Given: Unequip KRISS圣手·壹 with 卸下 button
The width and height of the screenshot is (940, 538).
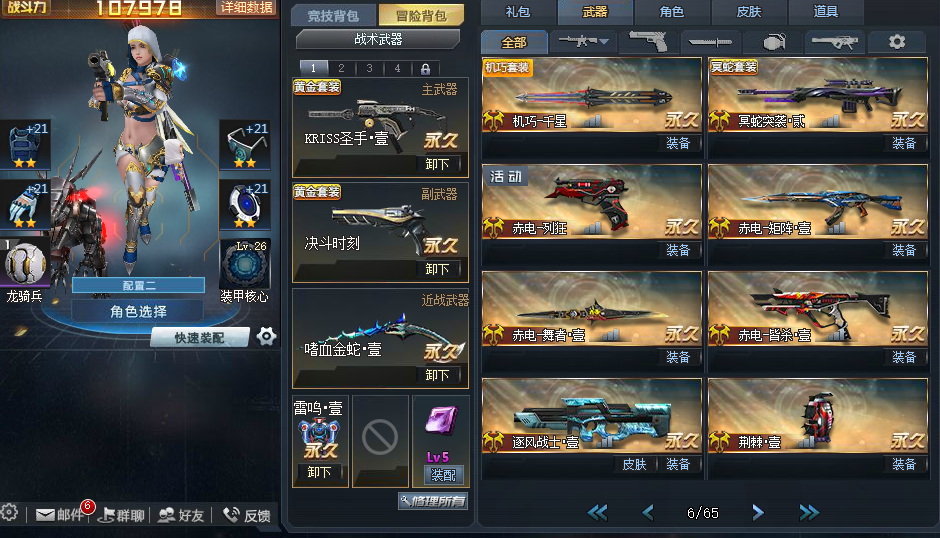Looking at the screenshot, I should point(437,164).
